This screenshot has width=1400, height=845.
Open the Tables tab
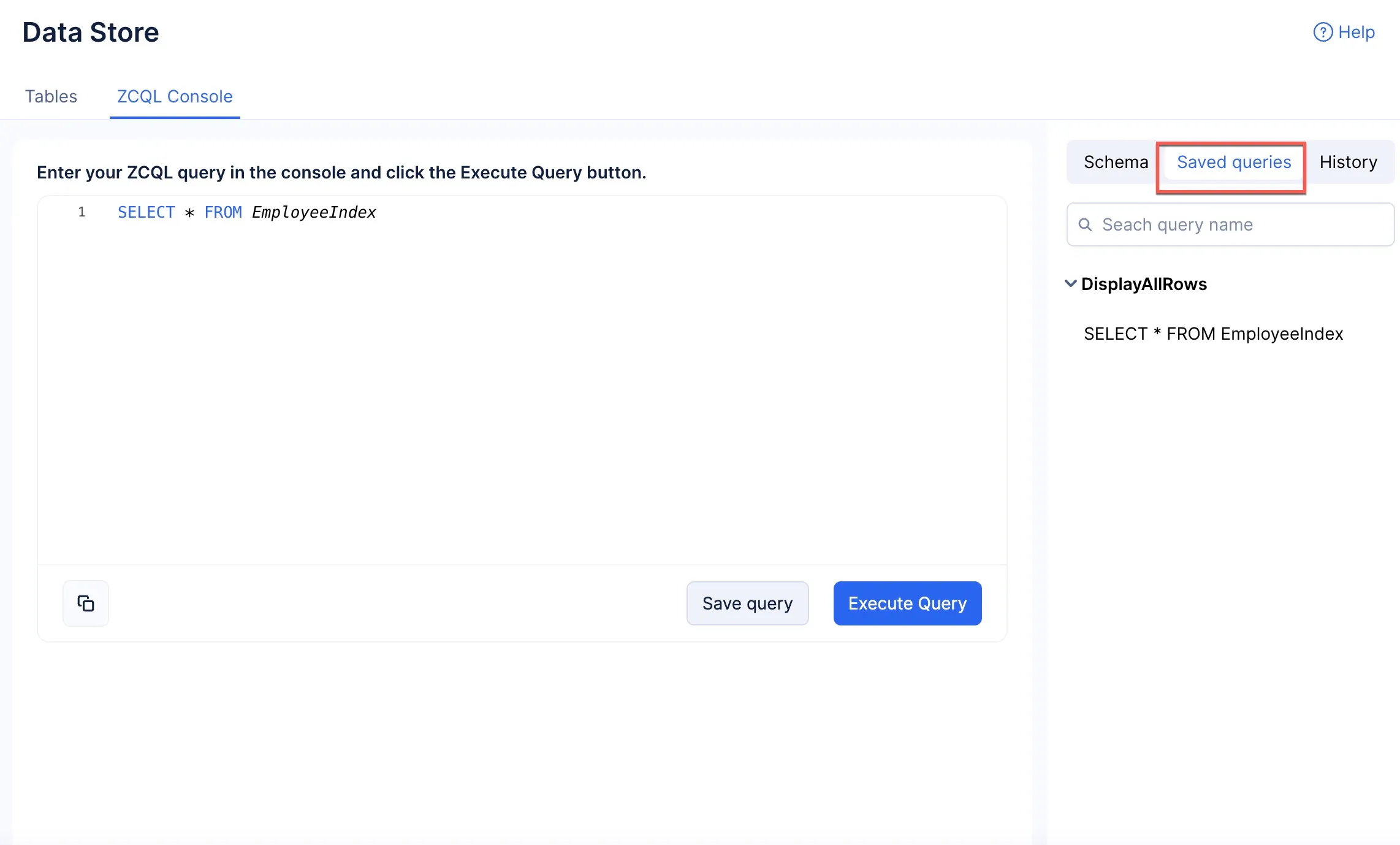click(x=51, y=96)
